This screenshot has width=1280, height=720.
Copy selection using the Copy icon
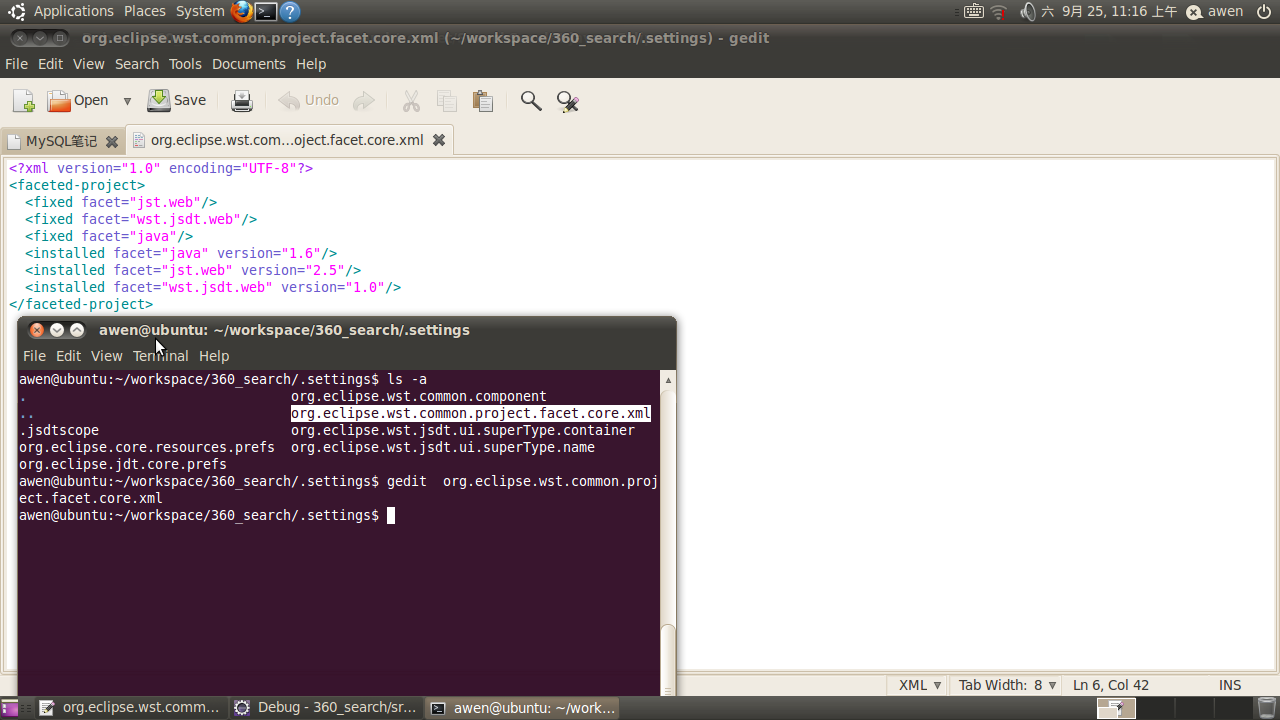point(447,101)
